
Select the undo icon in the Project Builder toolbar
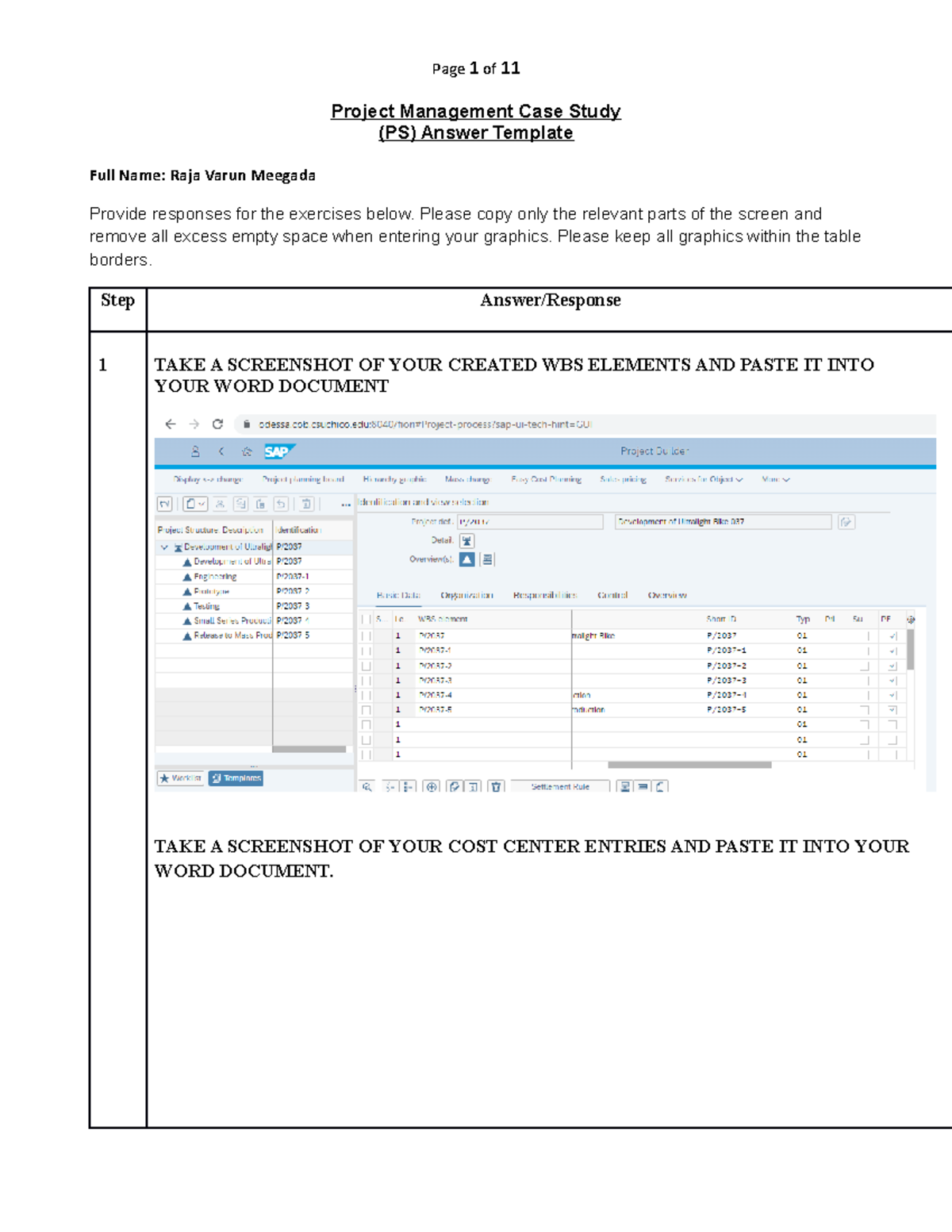281,505
